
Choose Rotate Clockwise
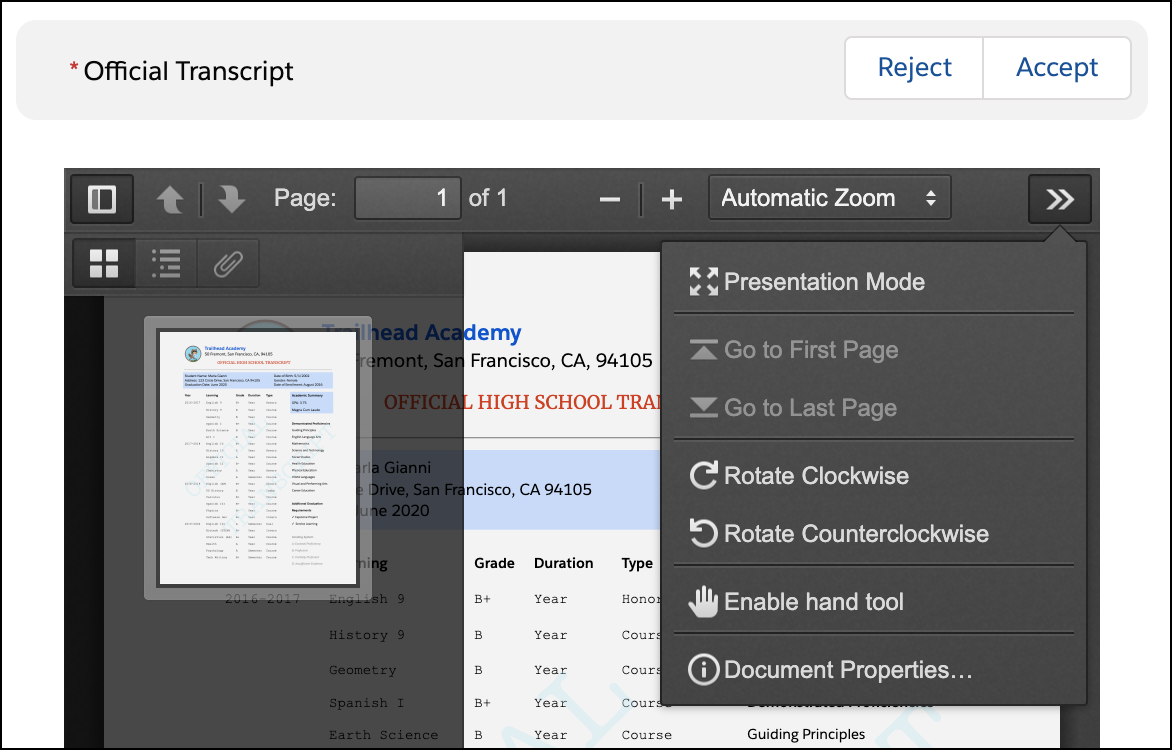(x=816, y=475)
